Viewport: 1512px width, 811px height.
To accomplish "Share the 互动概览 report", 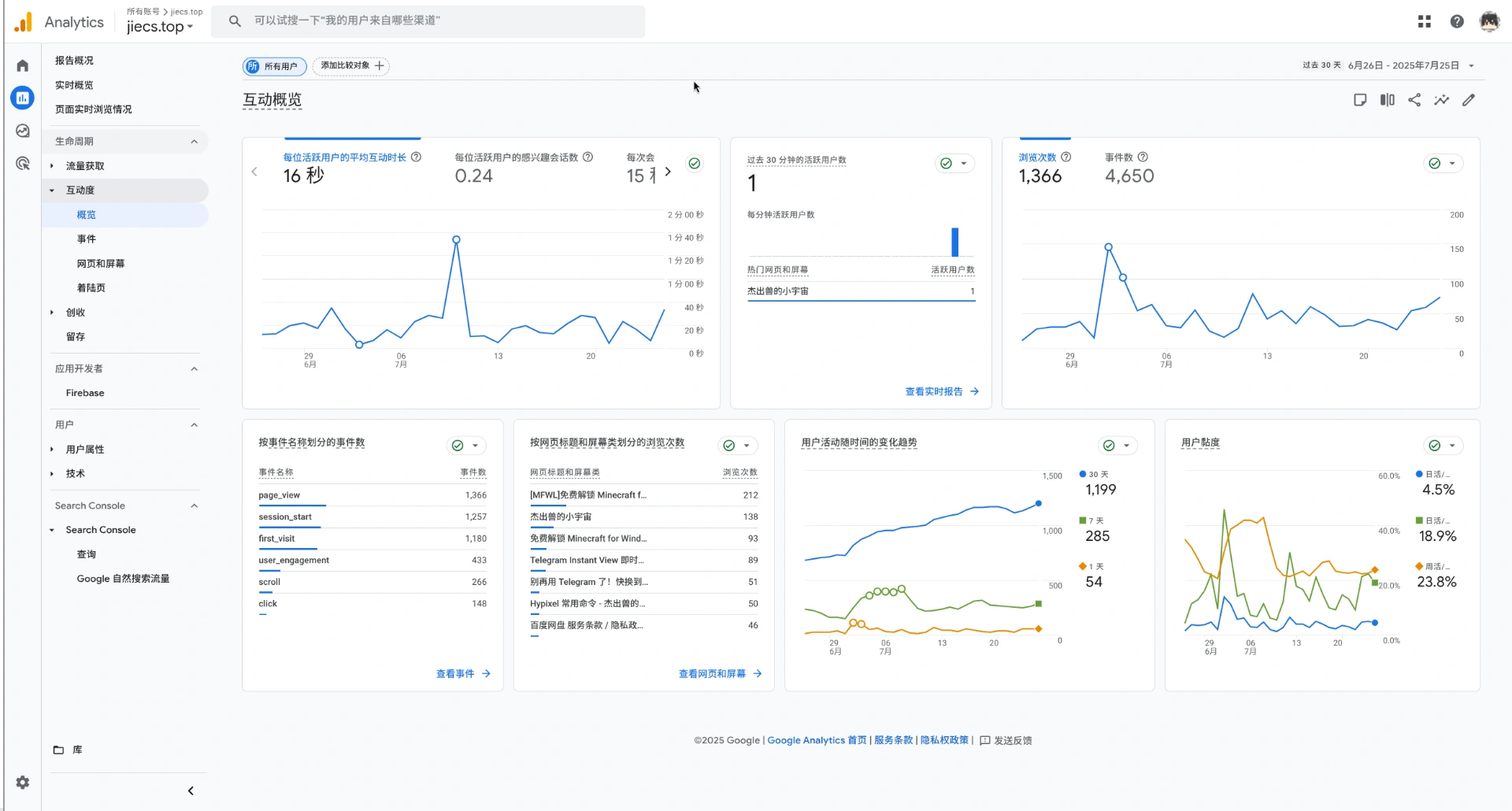I will coord(1414,100).
